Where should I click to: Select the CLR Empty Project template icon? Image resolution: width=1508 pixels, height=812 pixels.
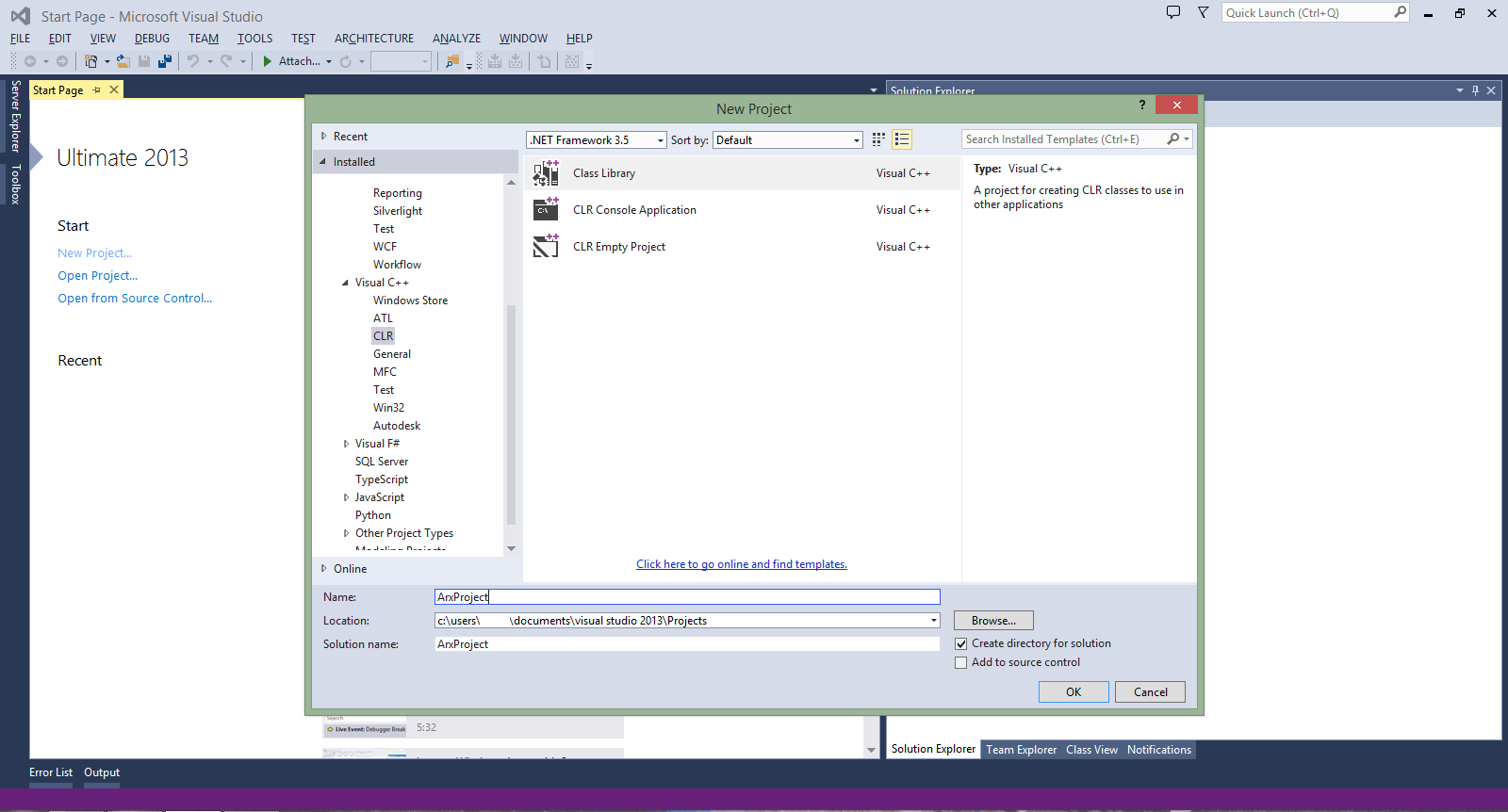[x=546, y=246]
